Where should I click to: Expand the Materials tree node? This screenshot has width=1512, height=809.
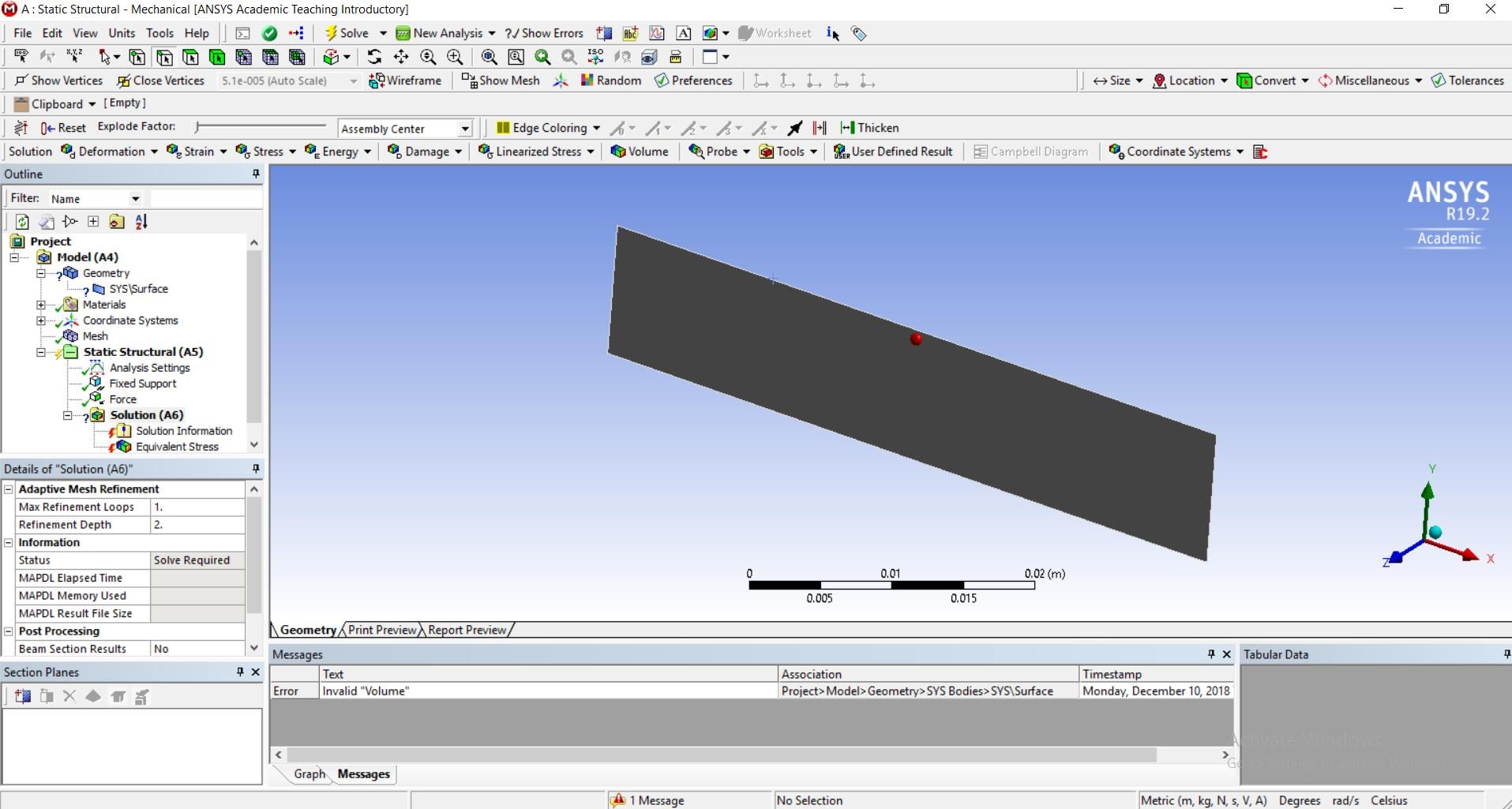[x=41, y=305]
